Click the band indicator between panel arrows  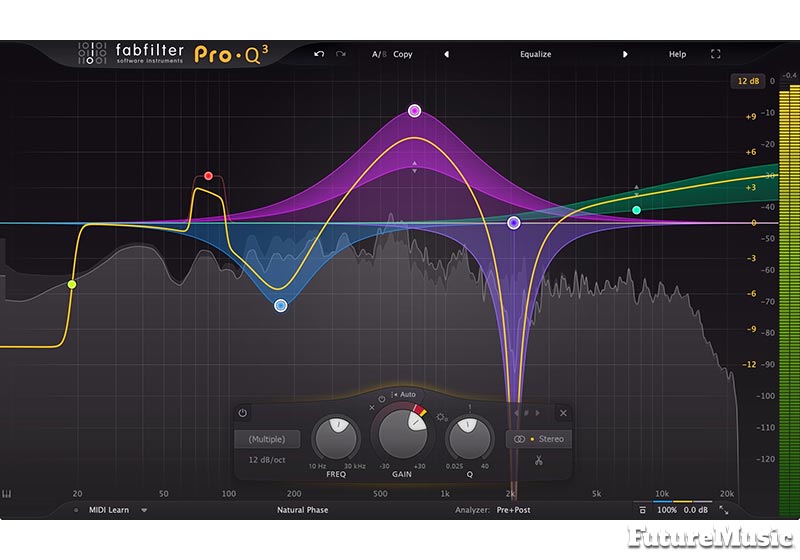tap(527, 413)
